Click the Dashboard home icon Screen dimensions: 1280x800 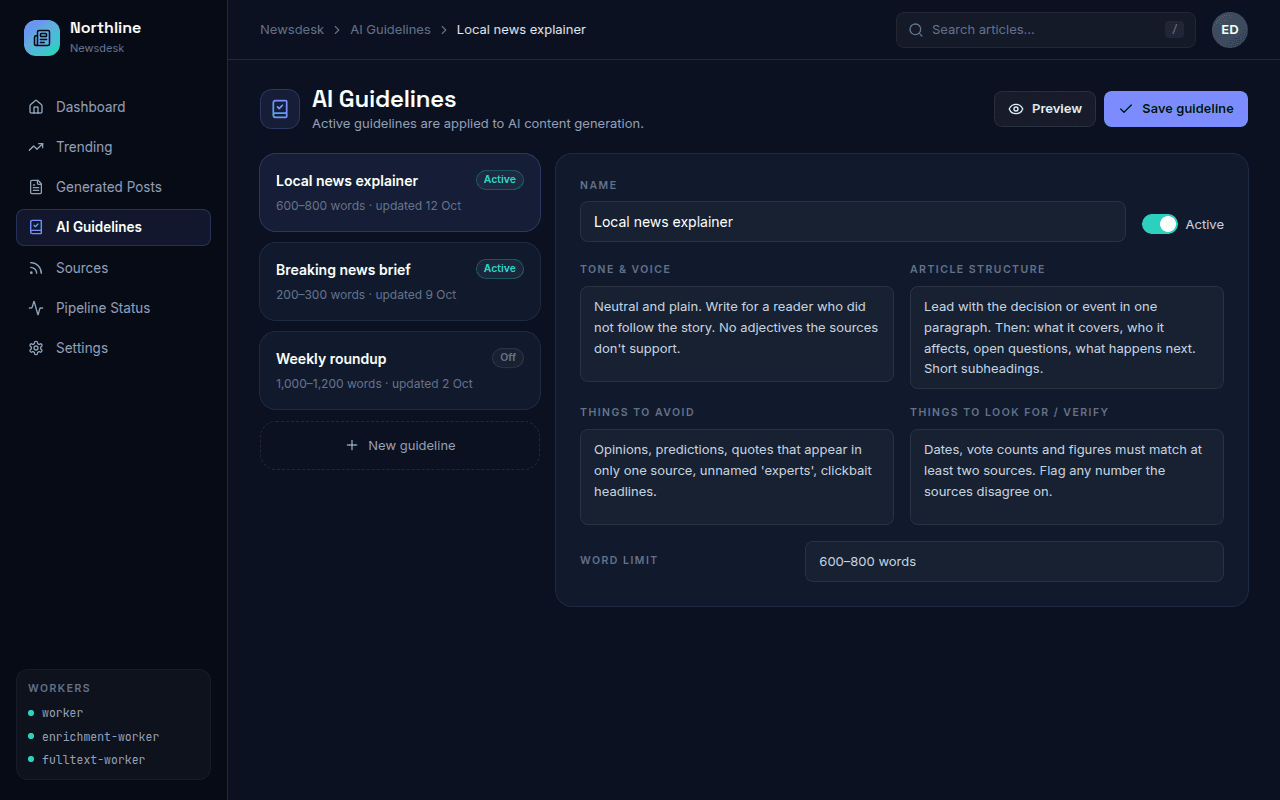(36, 107)
